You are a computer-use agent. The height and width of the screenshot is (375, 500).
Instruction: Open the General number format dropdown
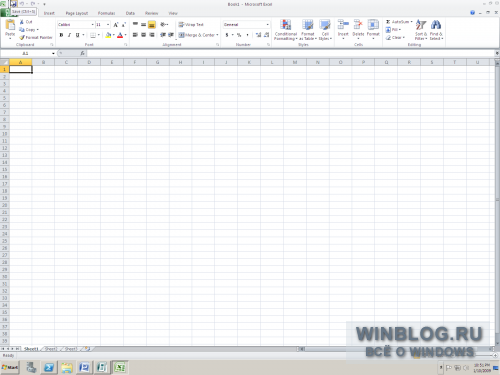pyautogui.click(x=267, y=25)
